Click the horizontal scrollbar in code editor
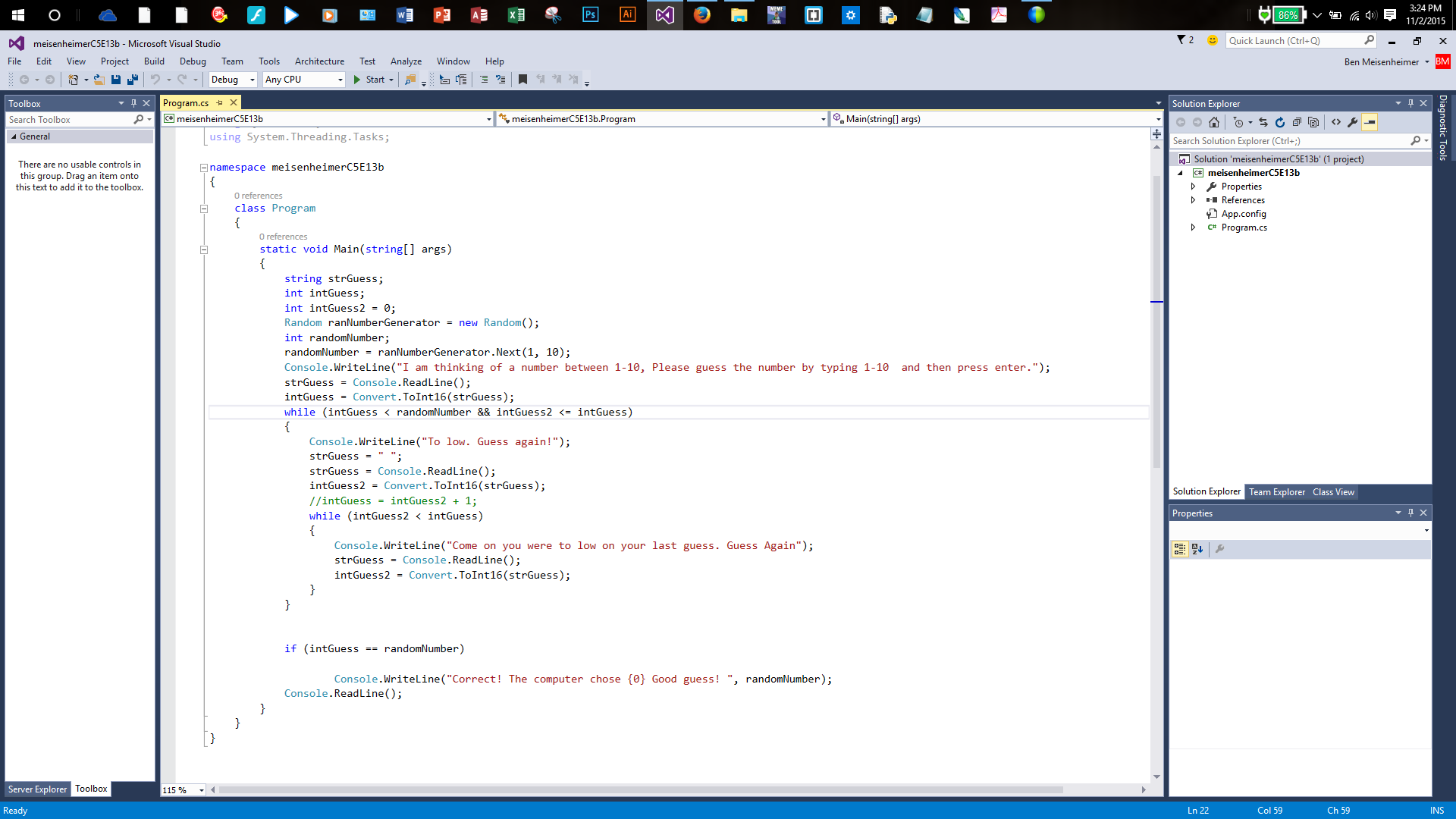The image size is (1456, 819). 641,789
